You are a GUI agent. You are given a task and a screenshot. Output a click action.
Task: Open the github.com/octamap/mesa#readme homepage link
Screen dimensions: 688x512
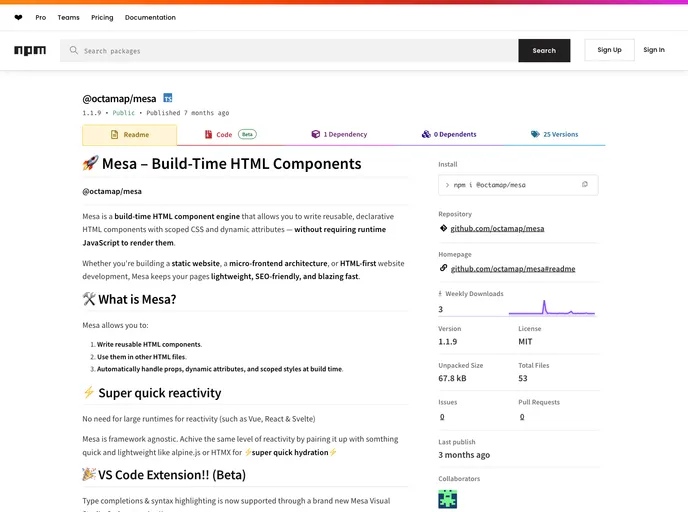point(513,269)
